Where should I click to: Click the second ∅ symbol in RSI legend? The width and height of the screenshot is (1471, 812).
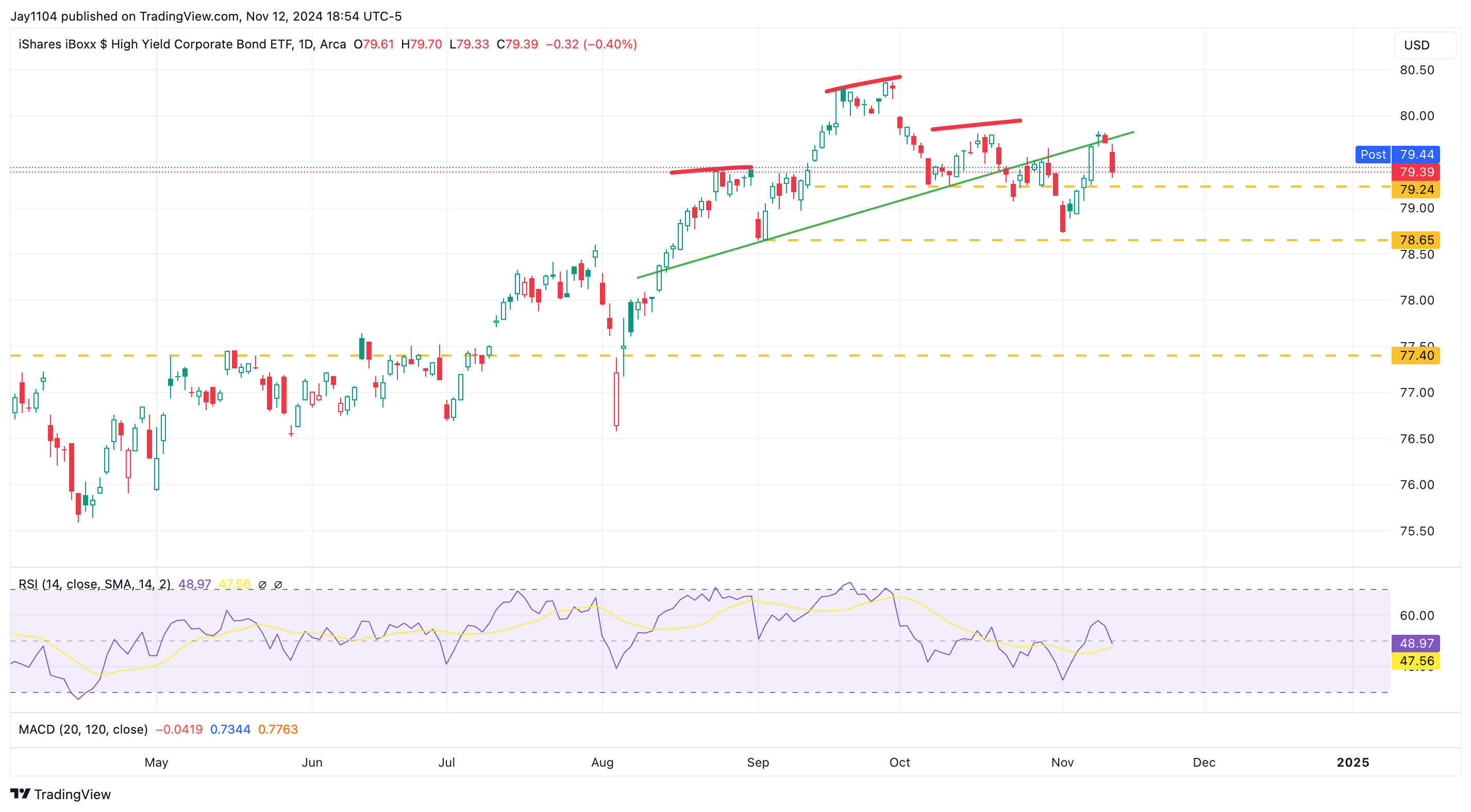click(x=278, y=584)
